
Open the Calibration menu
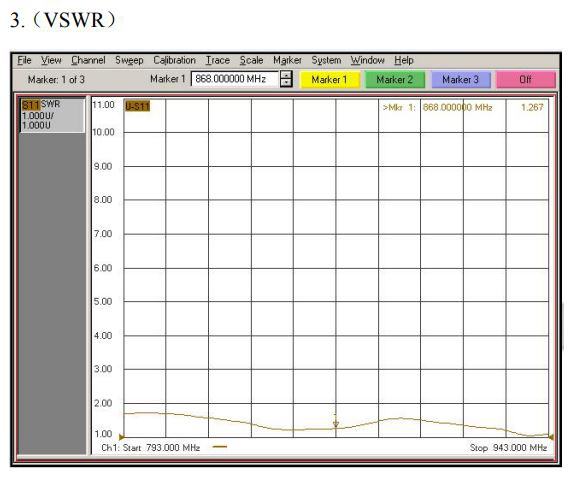(x=174, y=60)
